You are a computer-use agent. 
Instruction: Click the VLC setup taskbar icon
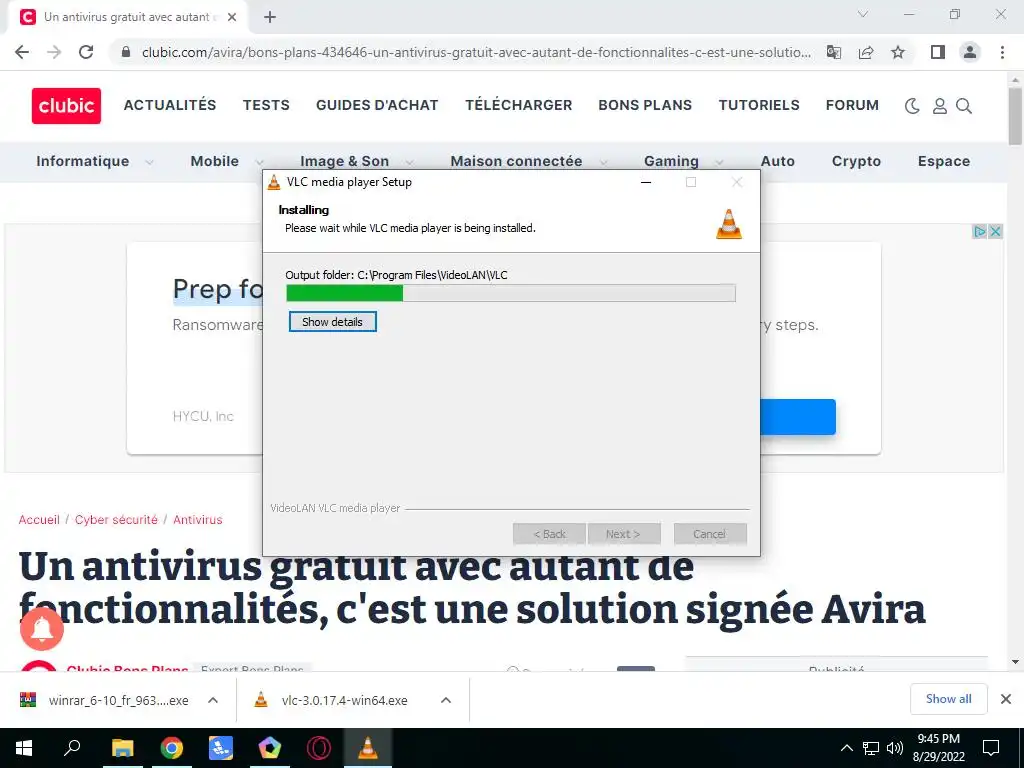click(x=368, y=748)
